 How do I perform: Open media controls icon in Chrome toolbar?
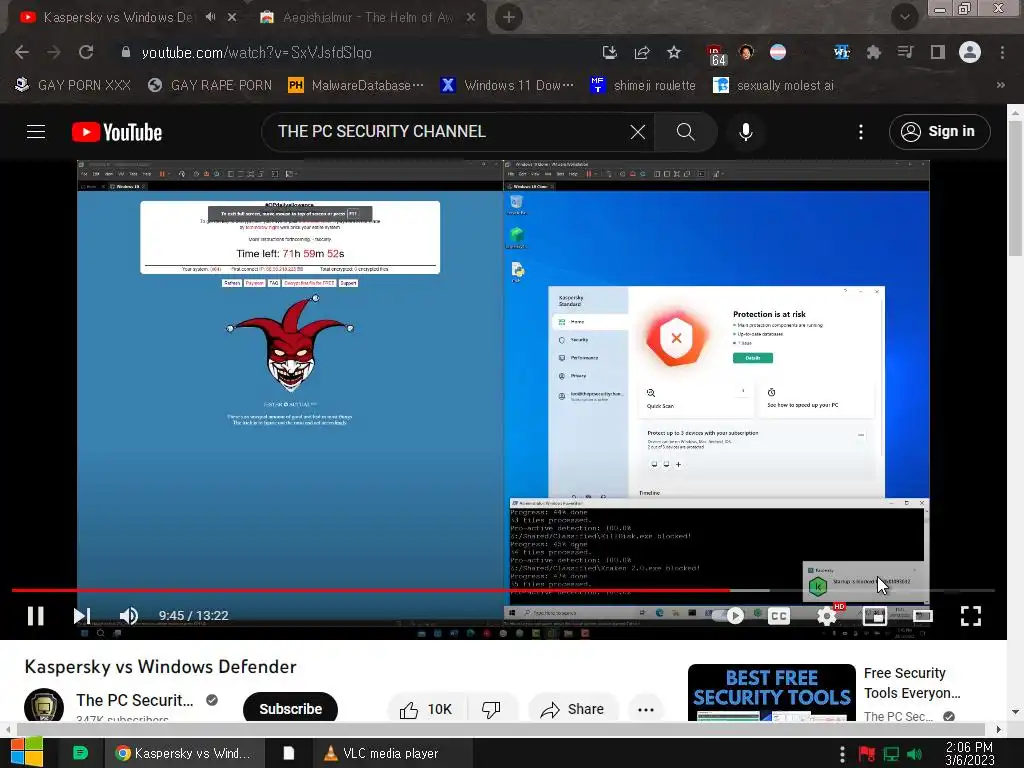point(905,52)
